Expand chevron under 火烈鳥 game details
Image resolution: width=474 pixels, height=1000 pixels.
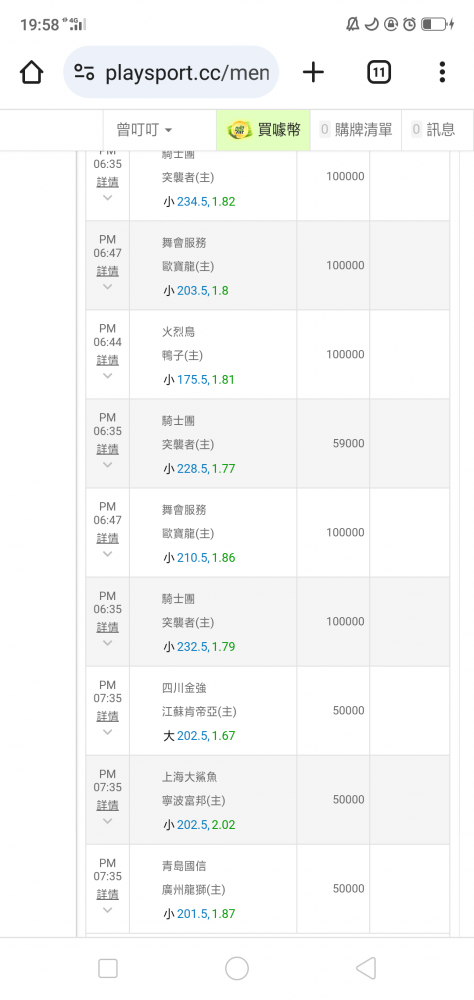pyautogui.click(x=107, y=376)
